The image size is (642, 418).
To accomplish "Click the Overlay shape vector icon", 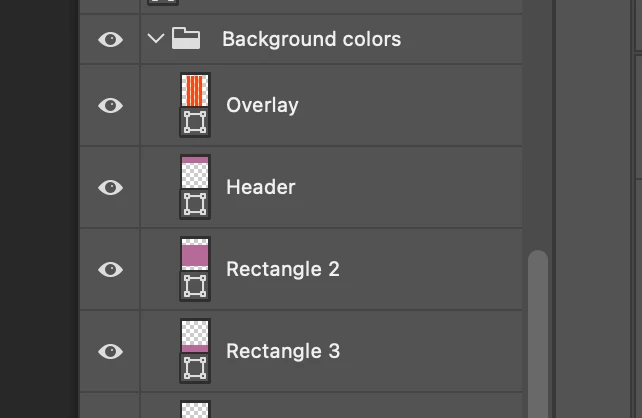I will click(x=195, y=122).
